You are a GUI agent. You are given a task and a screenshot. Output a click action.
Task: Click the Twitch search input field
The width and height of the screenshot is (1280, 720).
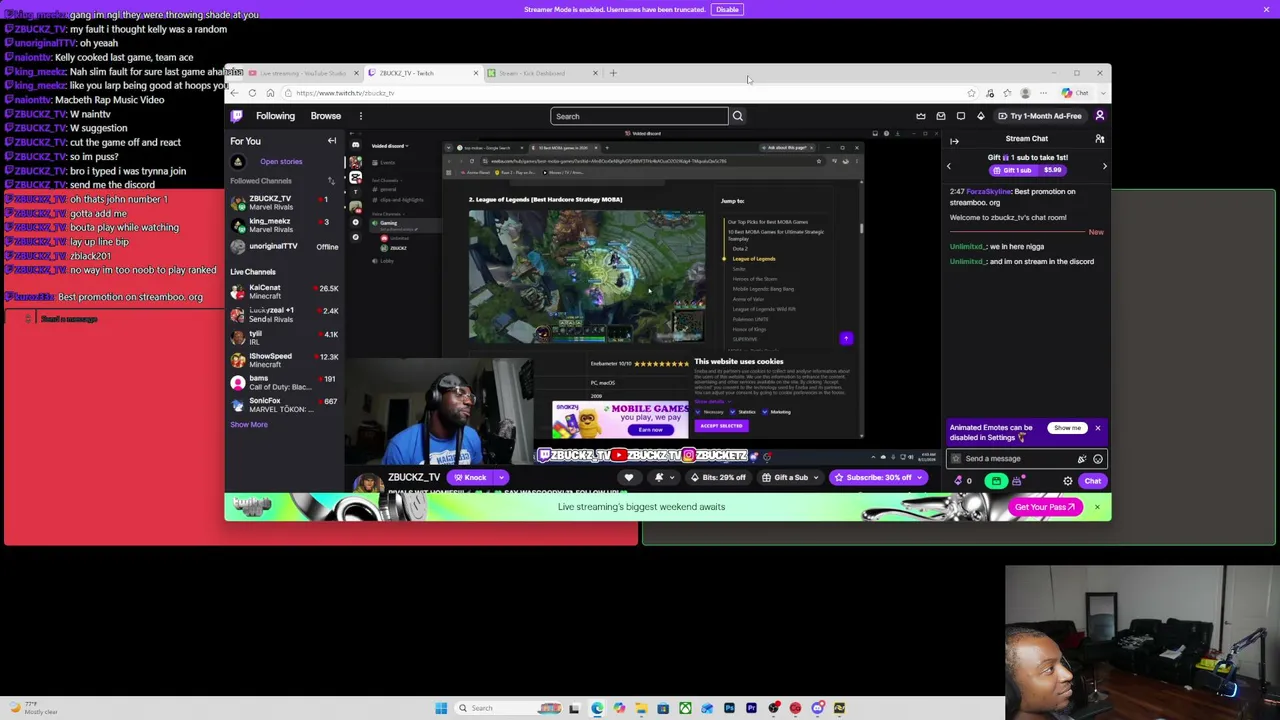639,116
